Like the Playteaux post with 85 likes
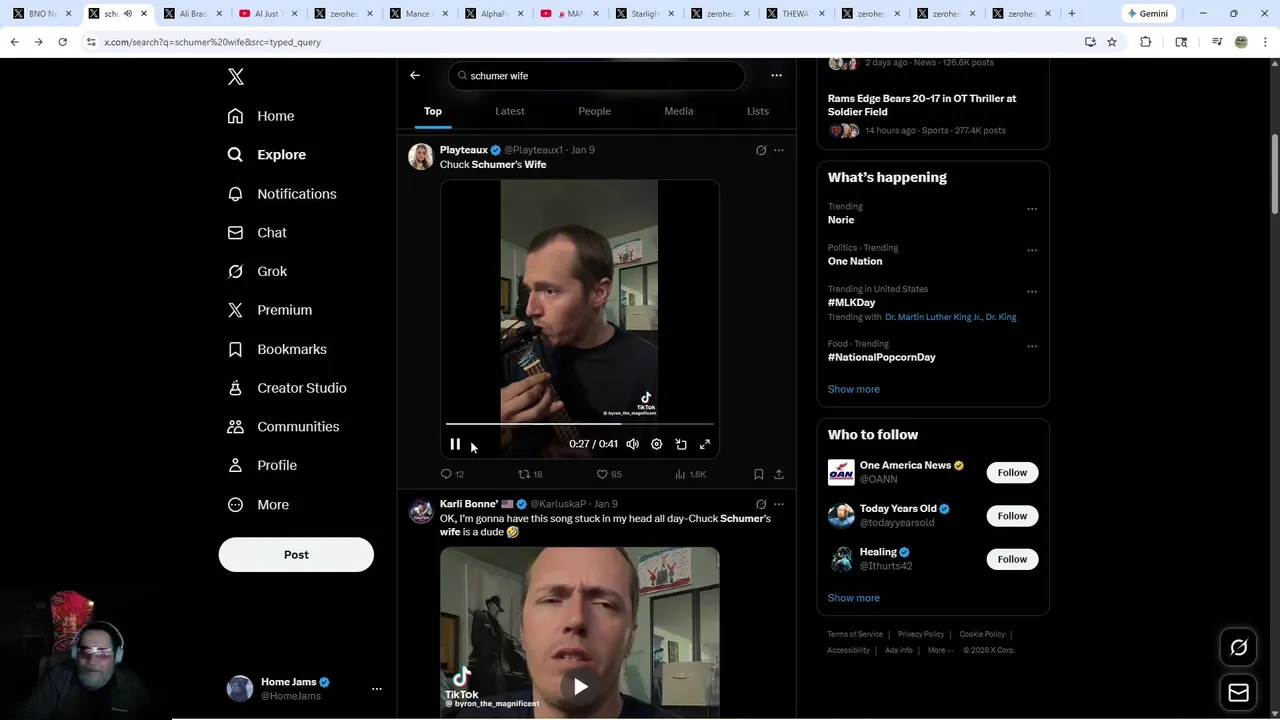The height and width of the screenshot is (720, 1280). (x=609, y=474)
